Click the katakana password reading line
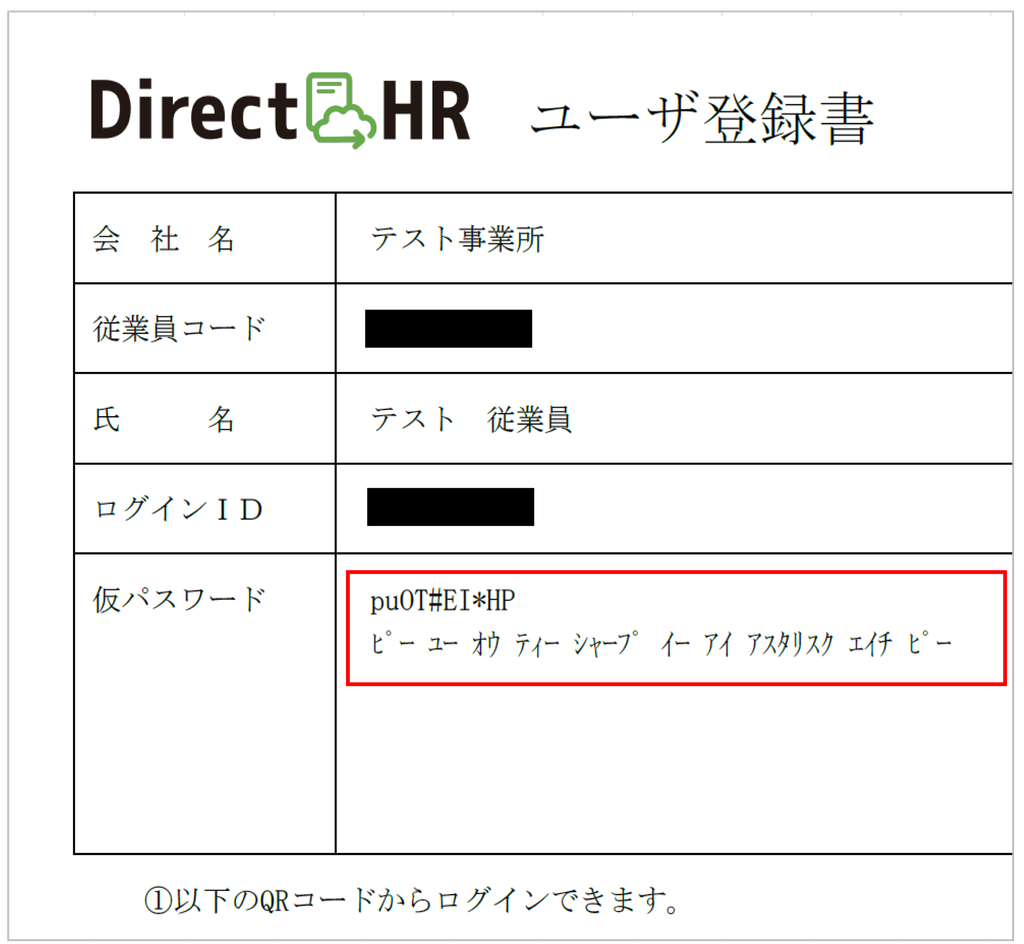The width and height of the screenshot is (1024, 944). 661,644
